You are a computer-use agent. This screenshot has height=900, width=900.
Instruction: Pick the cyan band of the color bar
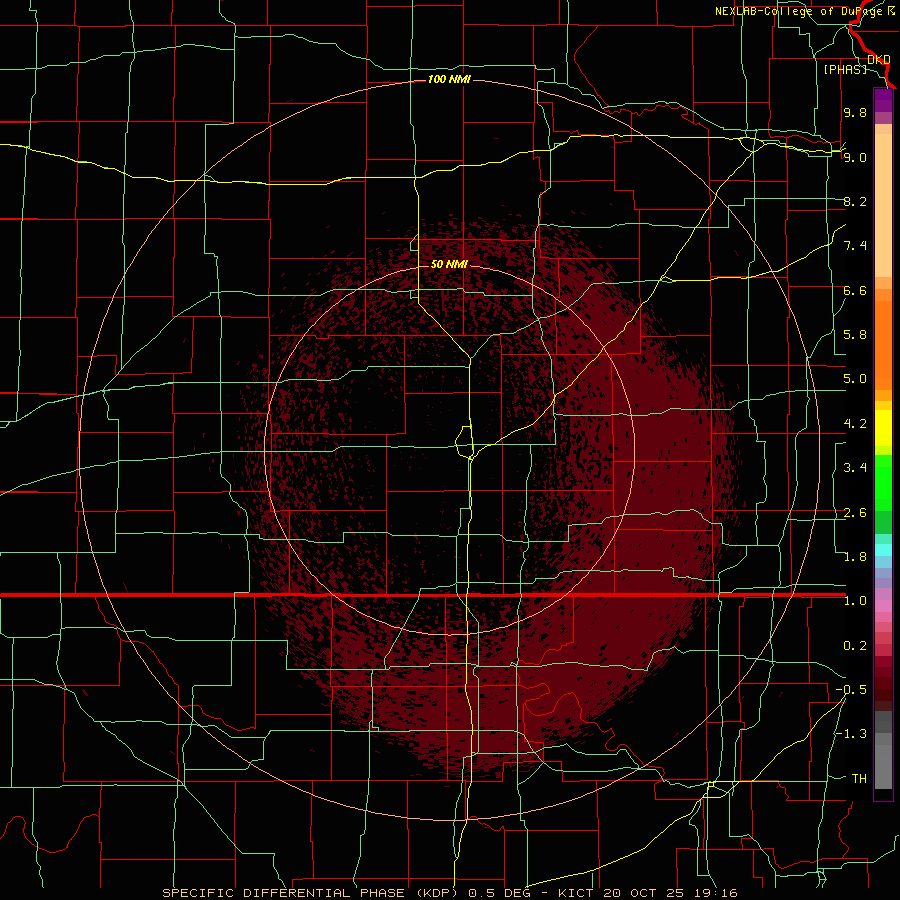click(x=883, y=549)
